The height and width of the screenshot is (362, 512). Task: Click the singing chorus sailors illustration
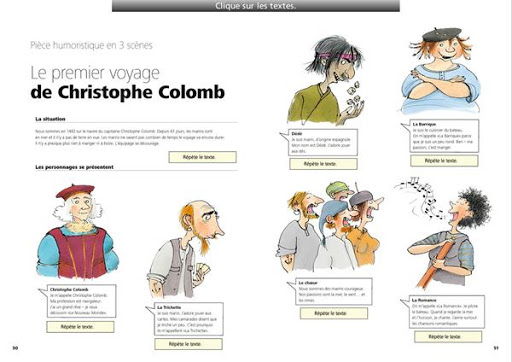(x=330, y=227)
